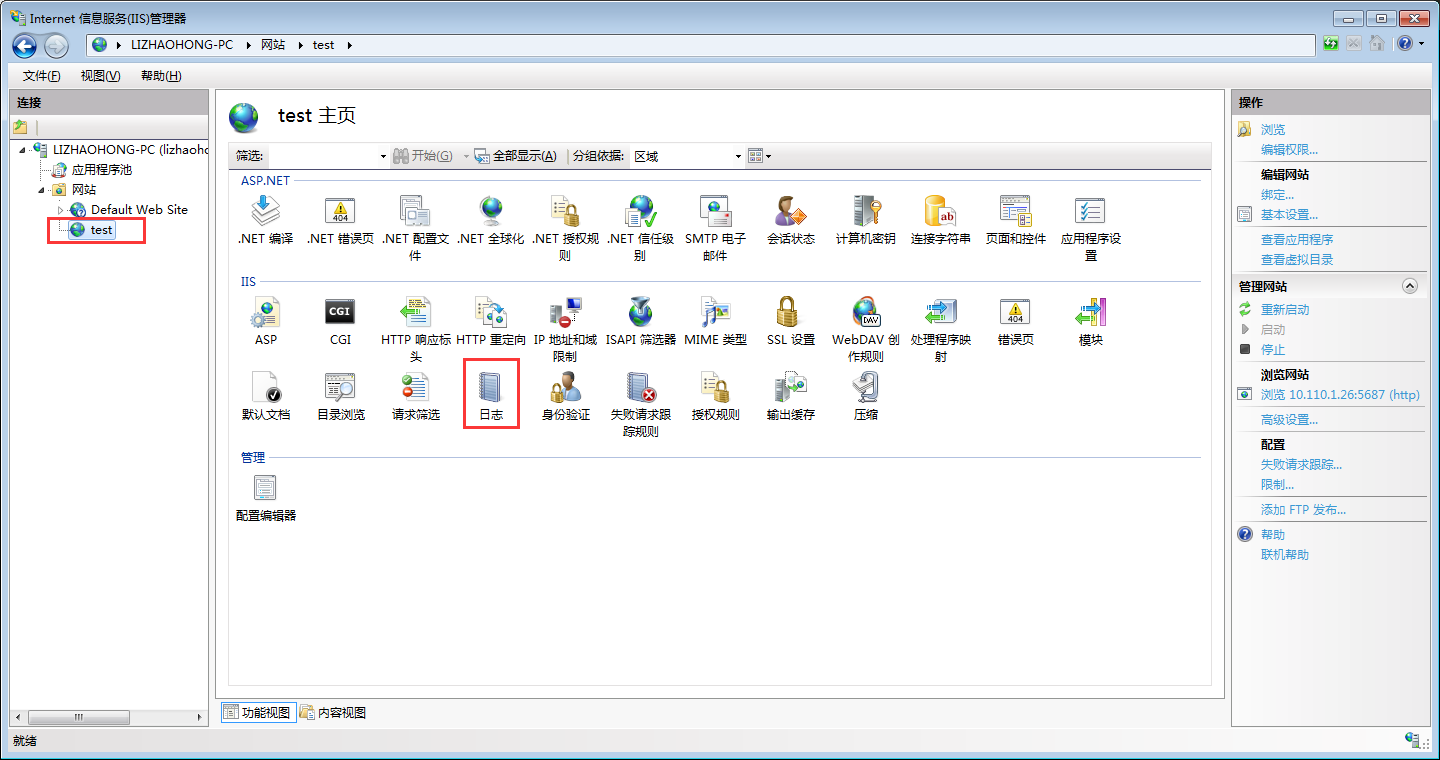Open the 计算机密钥 feature
Viewport: 1440px width, 760px height.
tap(866, 221)
